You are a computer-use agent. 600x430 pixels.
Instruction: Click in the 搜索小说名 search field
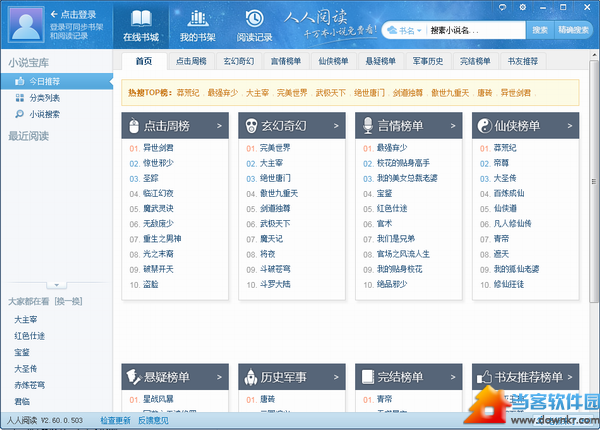[x=475, y=30]
